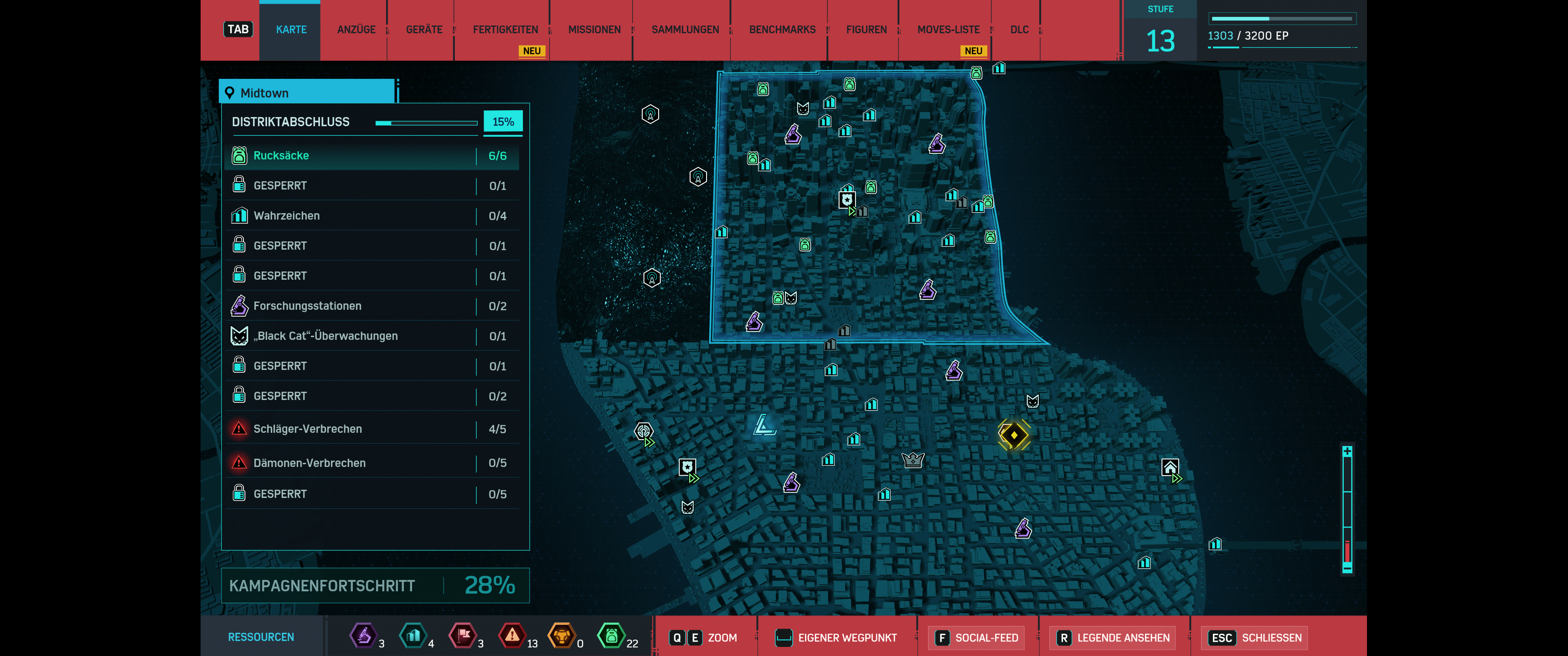The height and width of the screenshot is (656, 1568).
Task: Select the red base token flag icon
Action: pos(463,635)
